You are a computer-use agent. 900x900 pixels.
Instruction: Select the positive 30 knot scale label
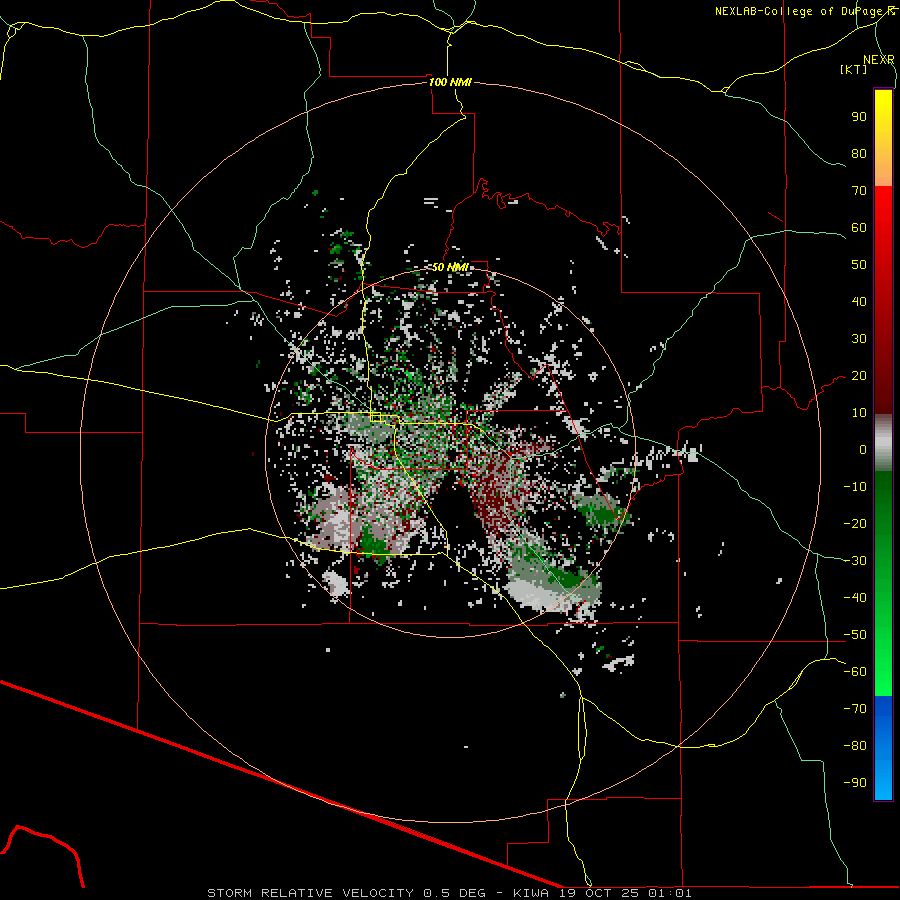(x=859, y=339)
